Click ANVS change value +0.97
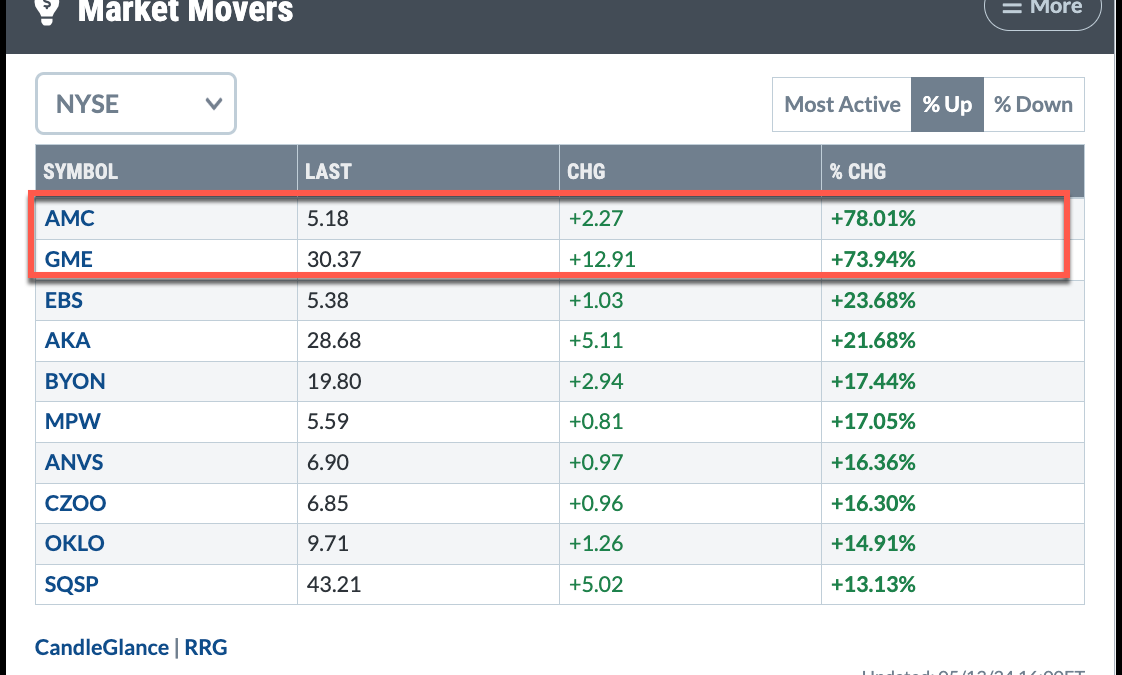This screenshot has width=1122, height=675. coord(596,462)
